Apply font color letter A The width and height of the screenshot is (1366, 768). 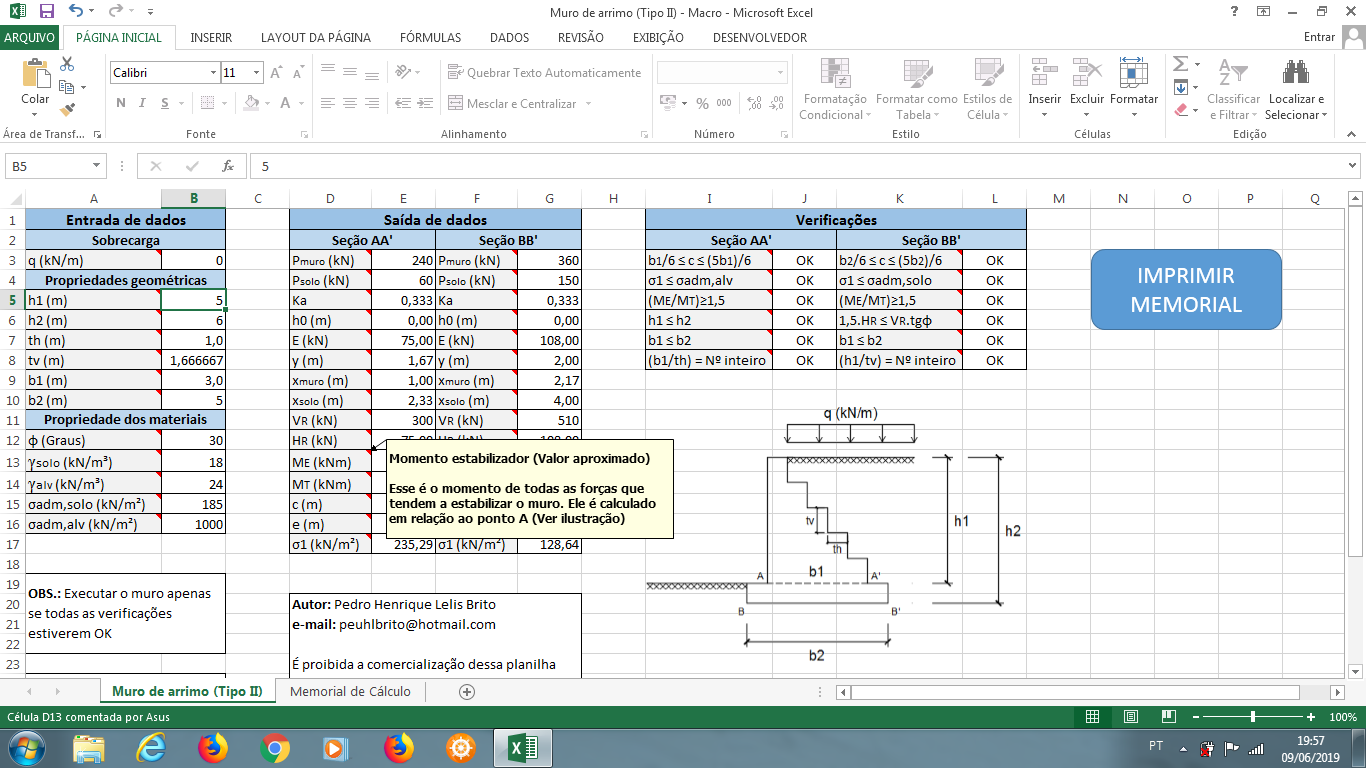(286, 103)
